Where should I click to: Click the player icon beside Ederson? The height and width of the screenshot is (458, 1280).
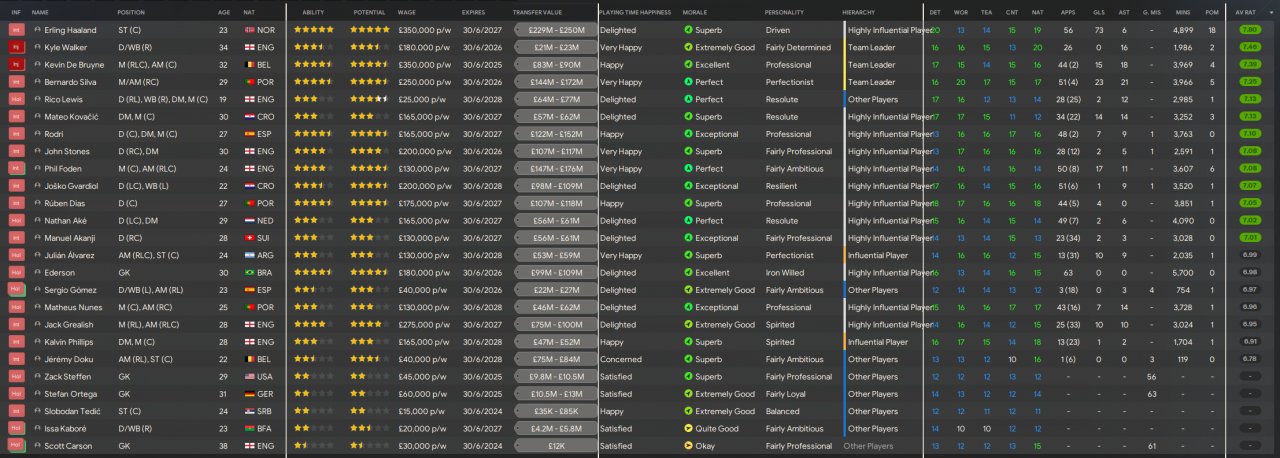[x=37, y=272]
